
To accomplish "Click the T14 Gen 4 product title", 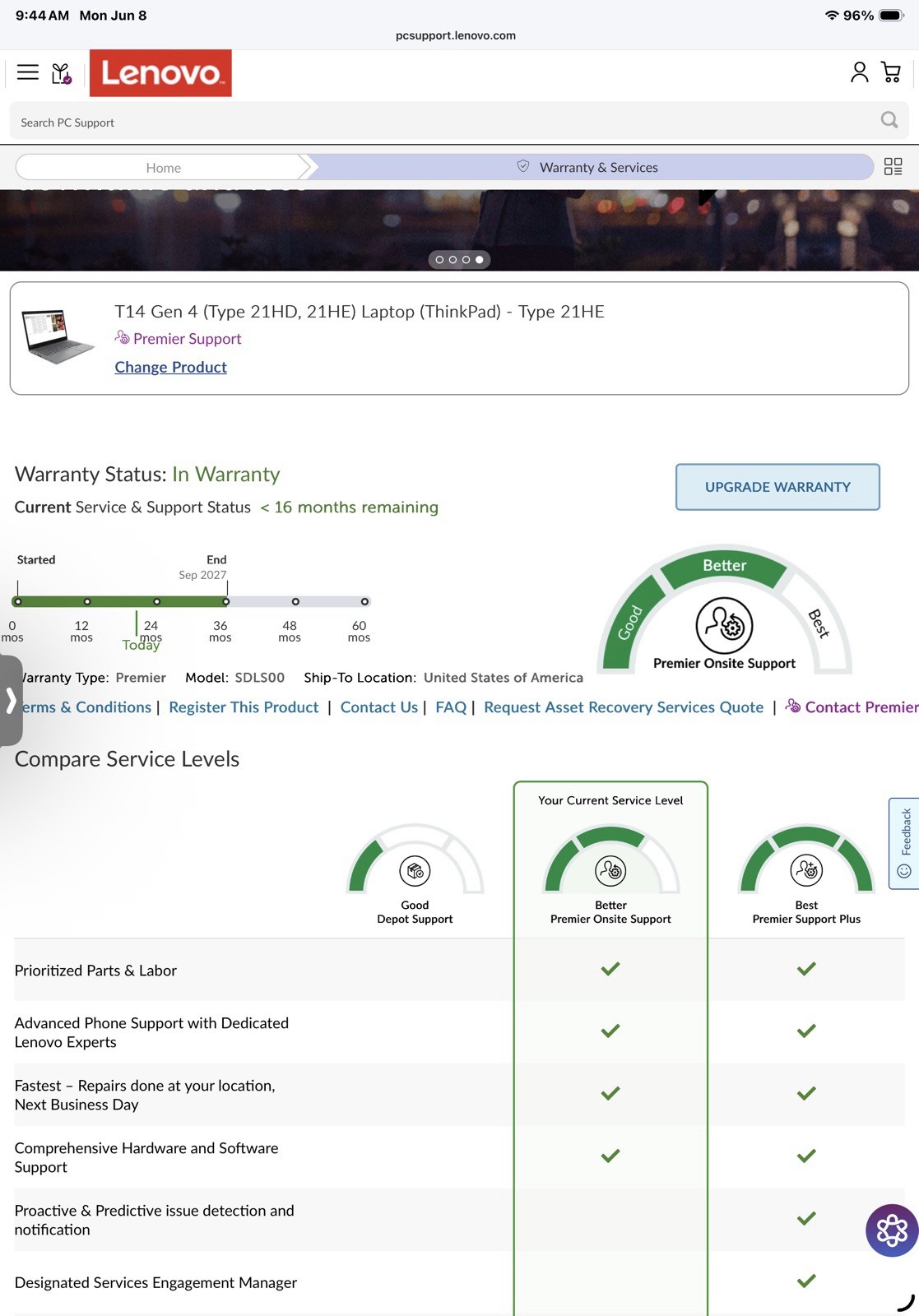I will point(360,311).
